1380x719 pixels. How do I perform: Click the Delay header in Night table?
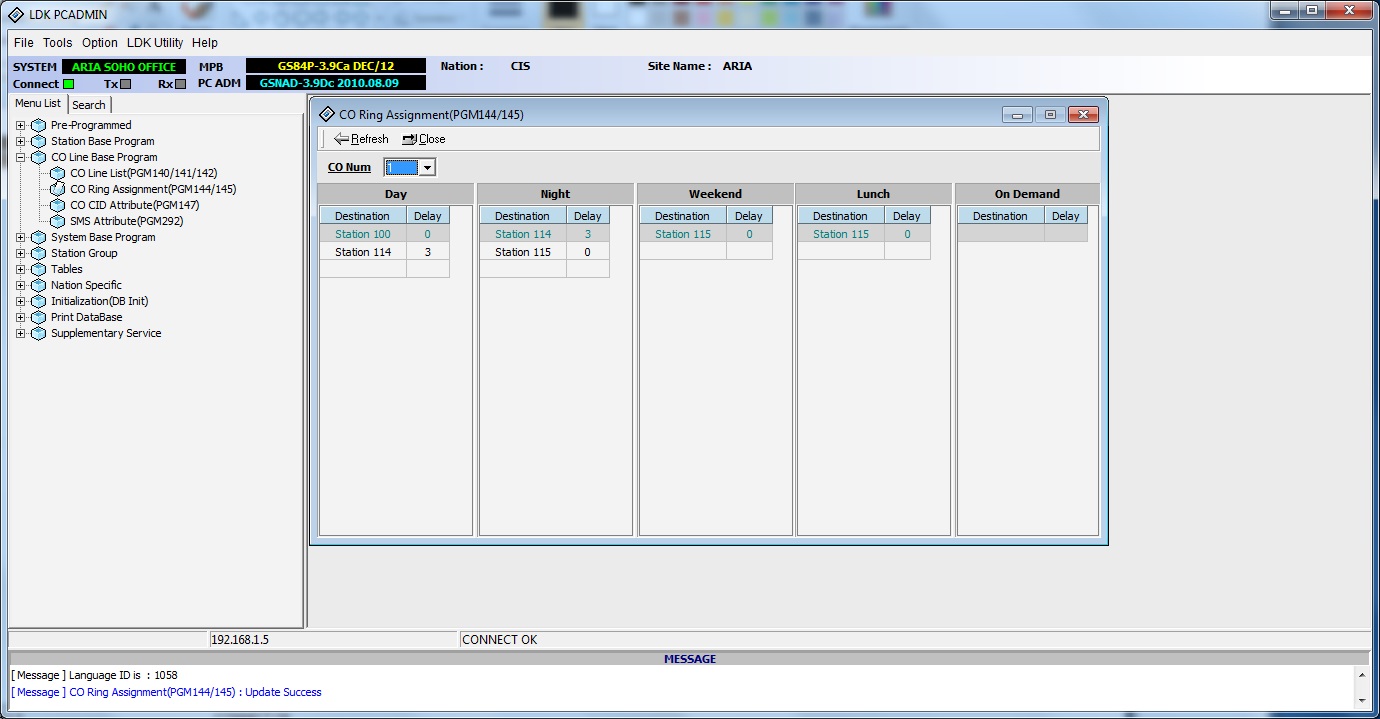[588, 216]
